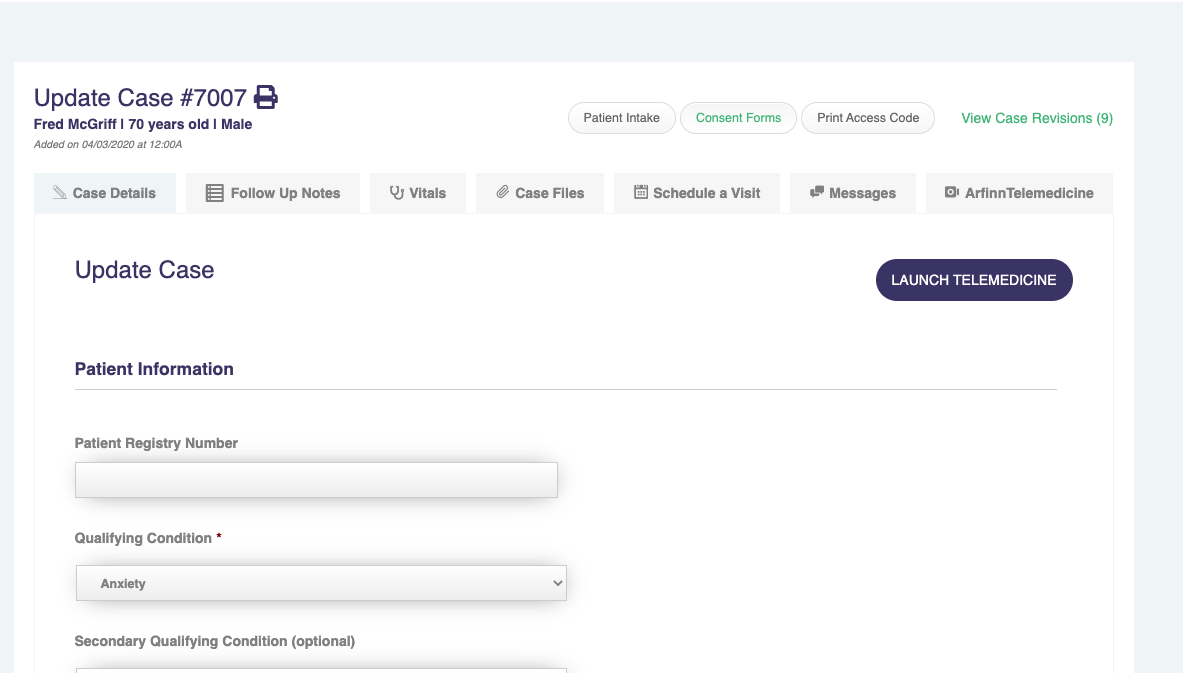Expand the Qualifying Condition dropdown showing Anxiety

pos(321,583)
